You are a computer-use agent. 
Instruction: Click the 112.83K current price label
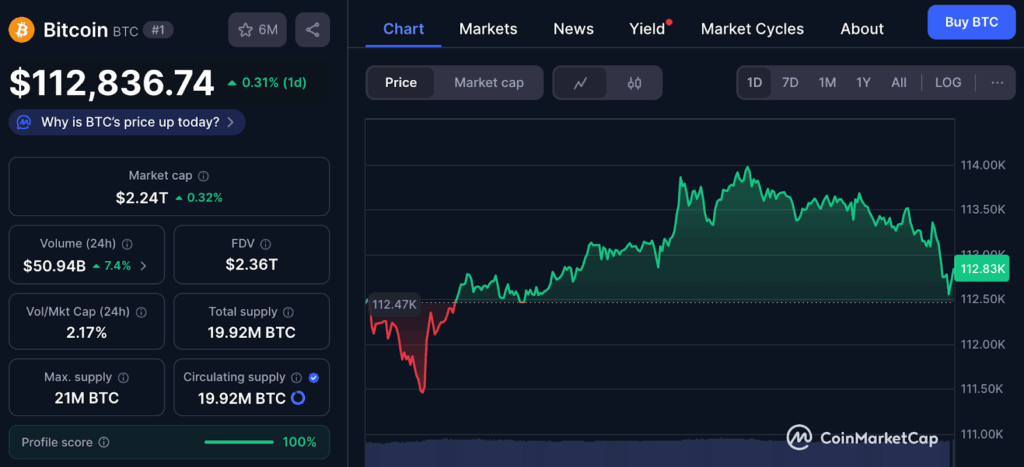click(x=982, y=269)
